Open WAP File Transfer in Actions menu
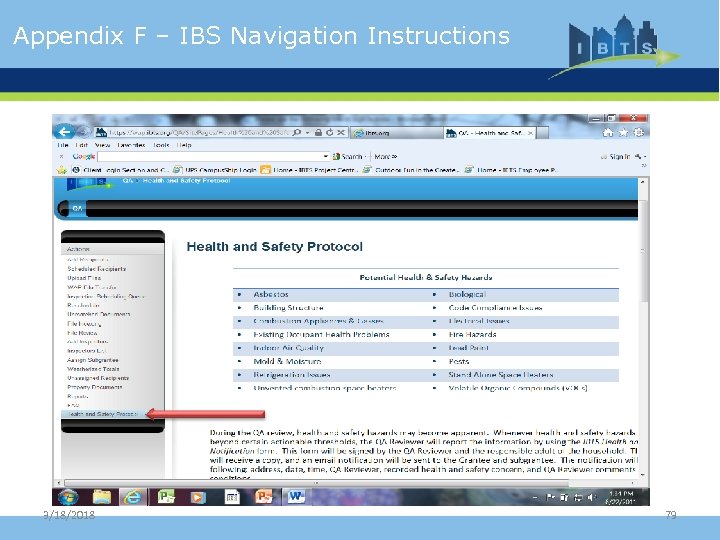Viewport: 720px width, 540px height. [x=91, y=287]
